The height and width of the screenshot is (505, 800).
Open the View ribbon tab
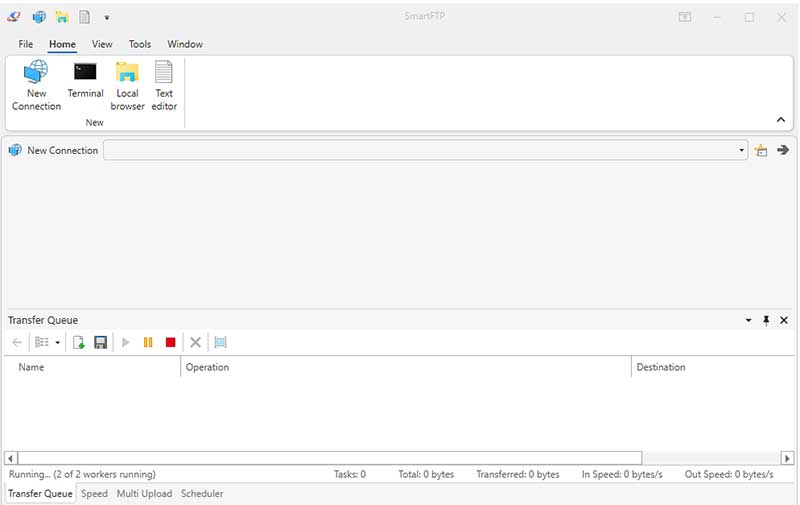pos(102,44)
